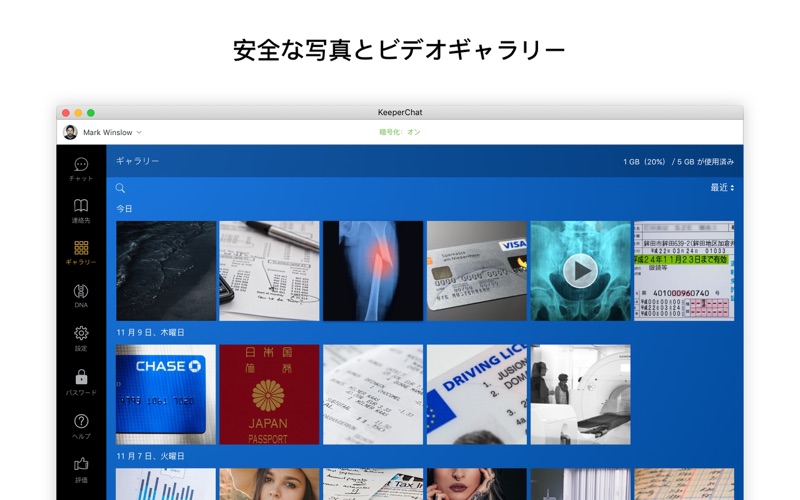Click the KeeperChat window title
This screenshot has height=500, width=800.
coord(400,112)
